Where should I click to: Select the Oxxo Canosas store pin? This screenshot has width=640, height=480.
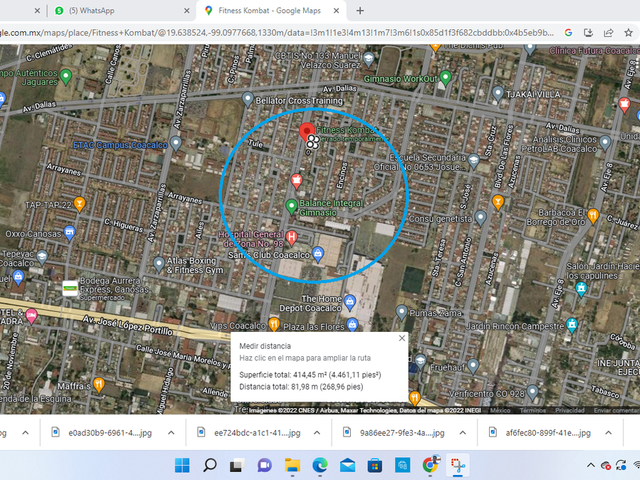[70, 233]
